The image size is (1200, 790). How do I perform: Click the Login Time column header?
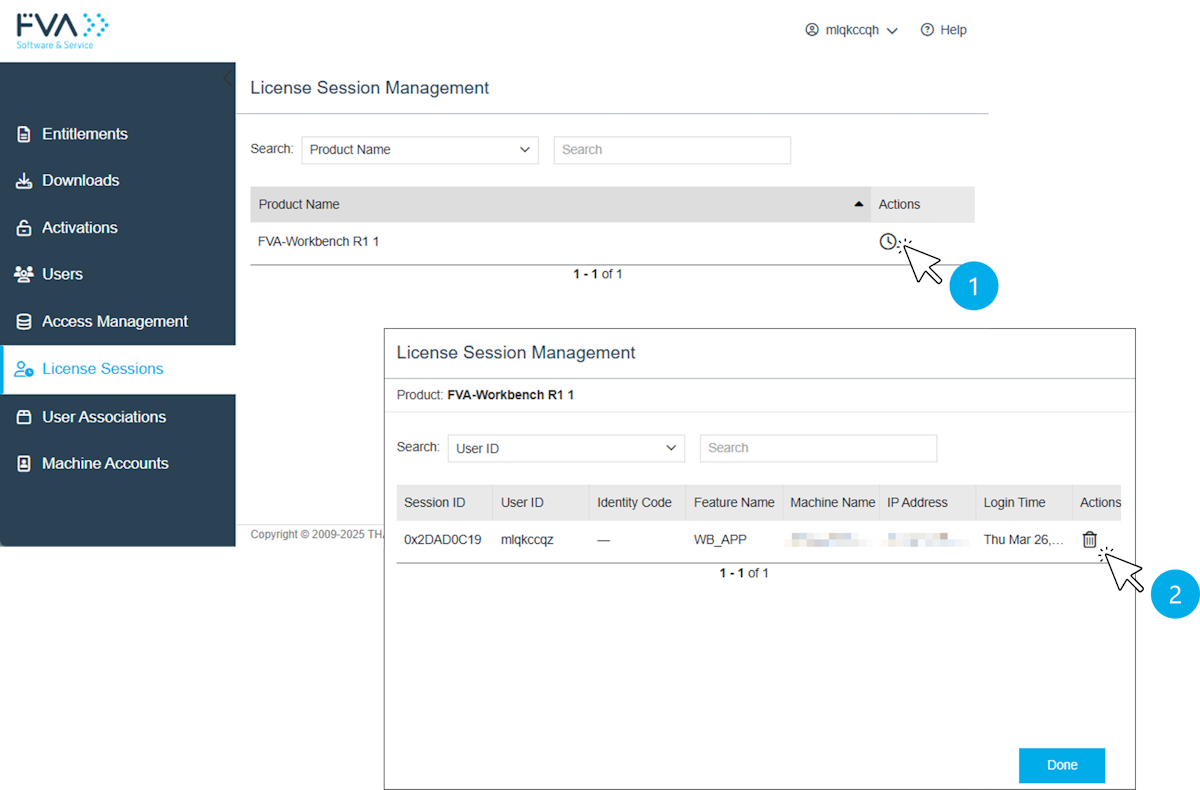point(1014,503)
